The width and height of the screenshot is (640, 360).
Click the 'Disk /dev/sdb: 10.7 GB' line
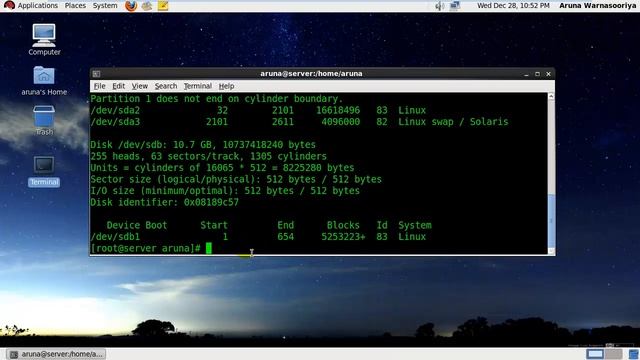(203, 145)
